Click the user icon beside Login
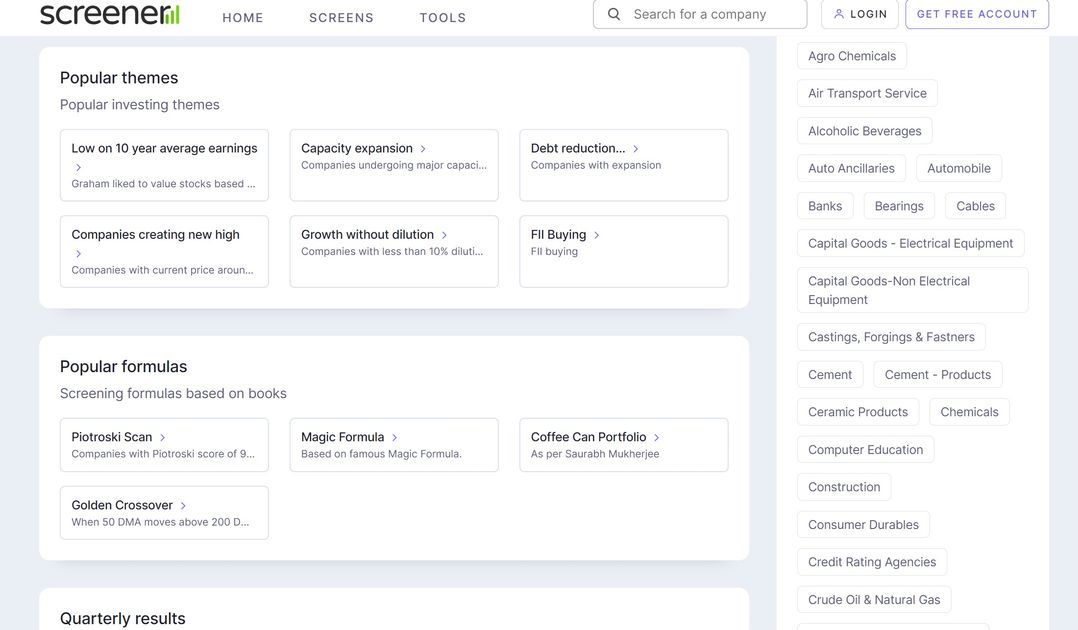Viewport: 1078px width, 630px height. pos(839,14)
